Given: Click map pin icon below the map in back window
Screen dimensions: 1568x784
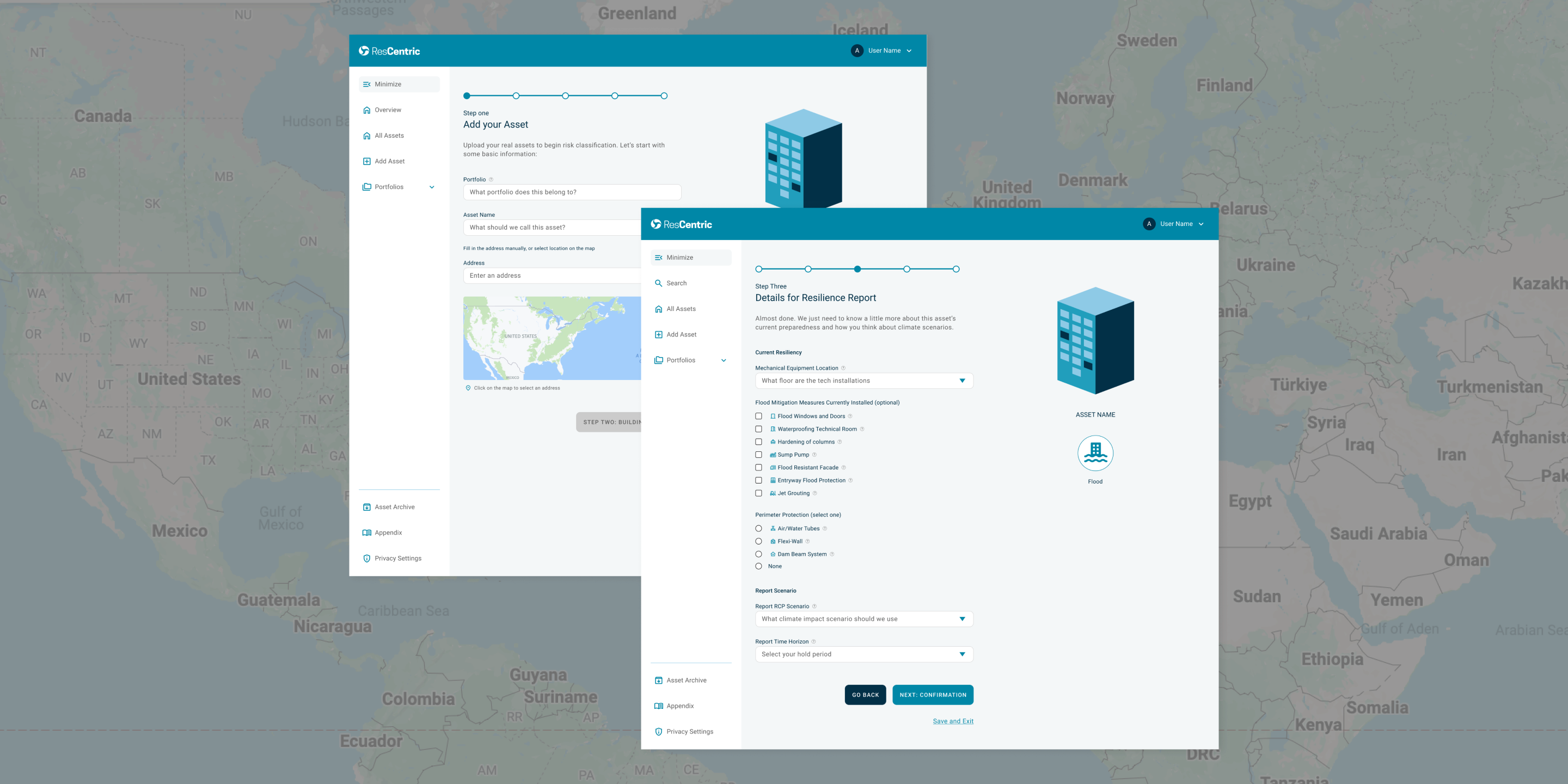Looking at the screenshot, I should 468,388.
